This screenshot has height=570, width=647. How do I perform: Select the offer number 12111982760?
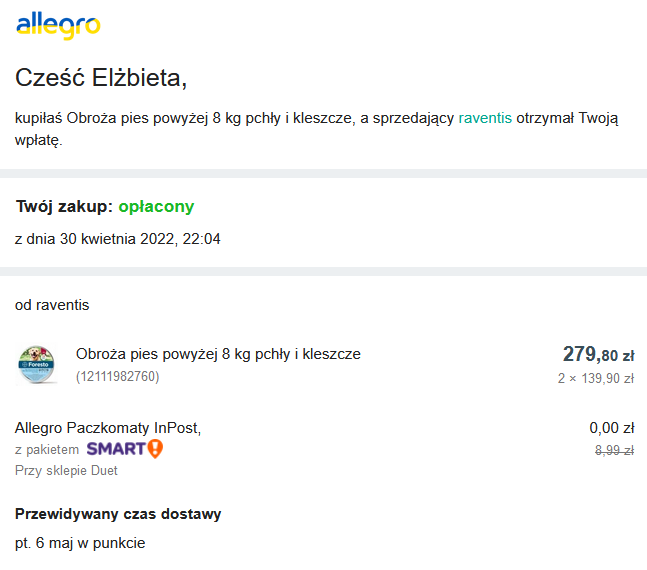click(x=118, y=376)
